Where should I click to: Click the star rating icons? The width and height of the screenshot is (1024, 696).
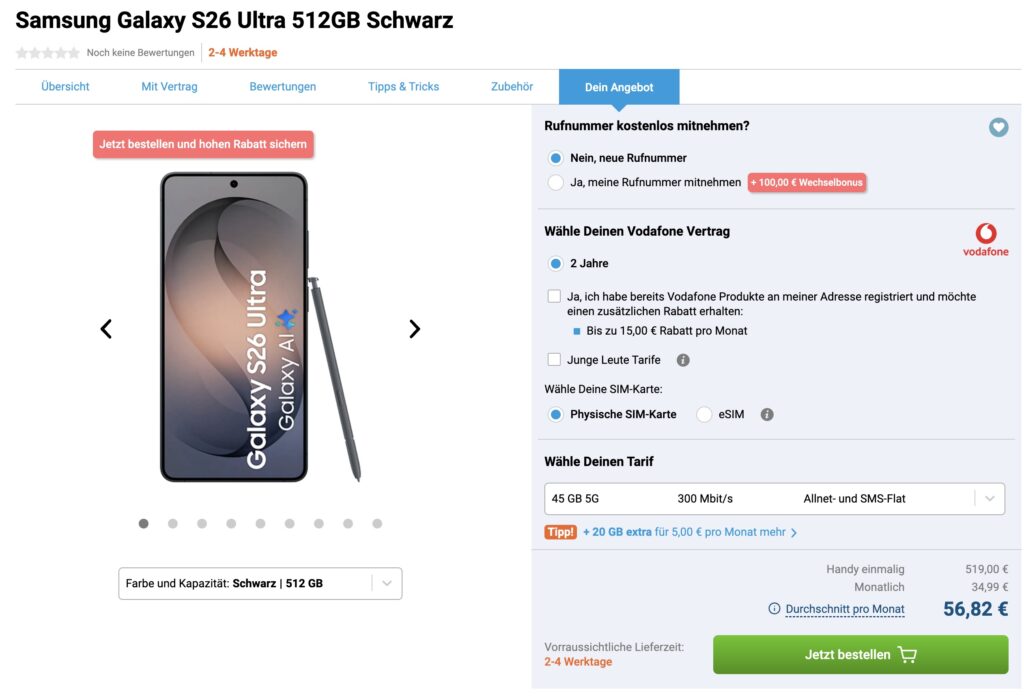[x=47, y=53]
